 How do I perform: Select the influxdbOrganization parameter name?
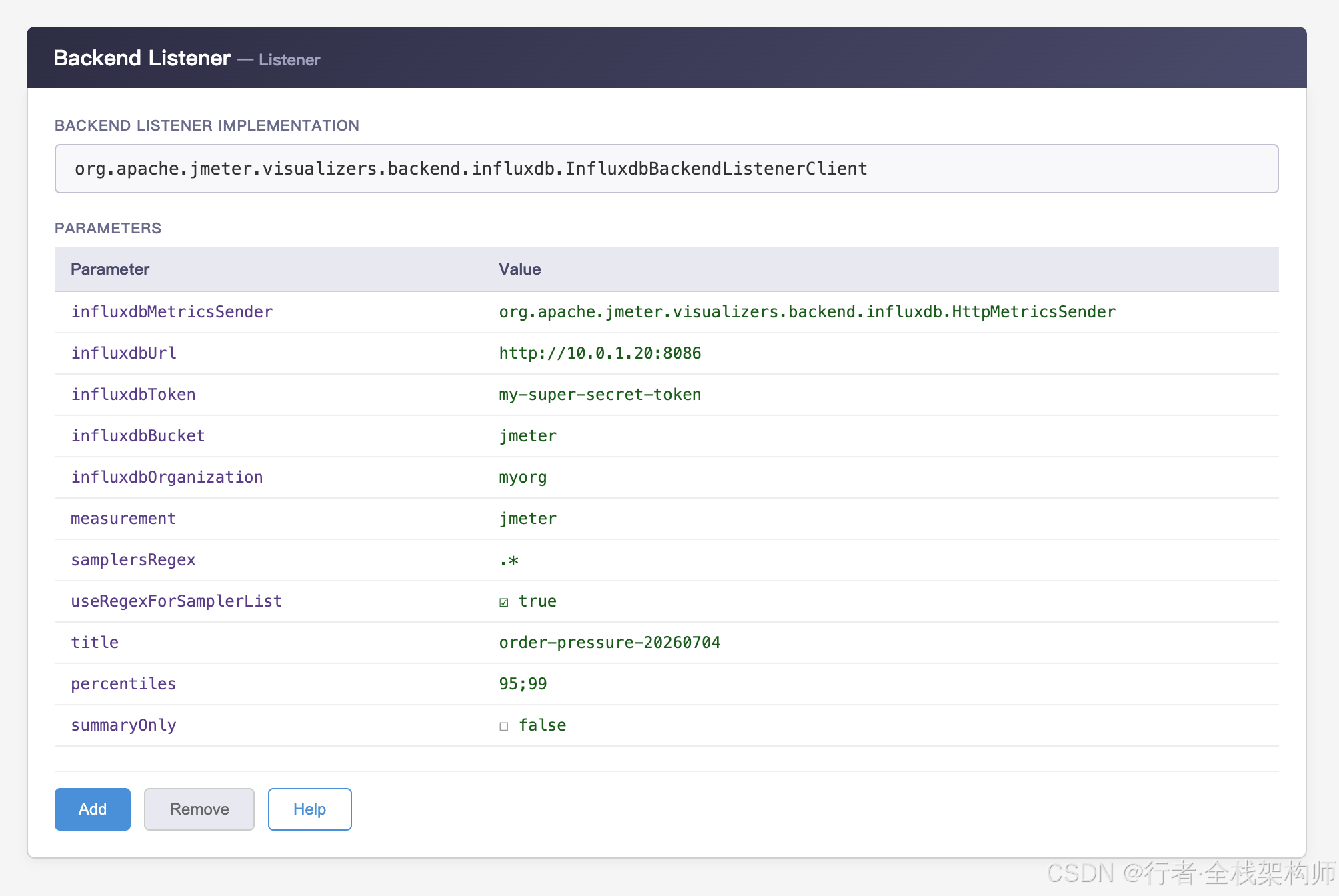click(167, 477)
